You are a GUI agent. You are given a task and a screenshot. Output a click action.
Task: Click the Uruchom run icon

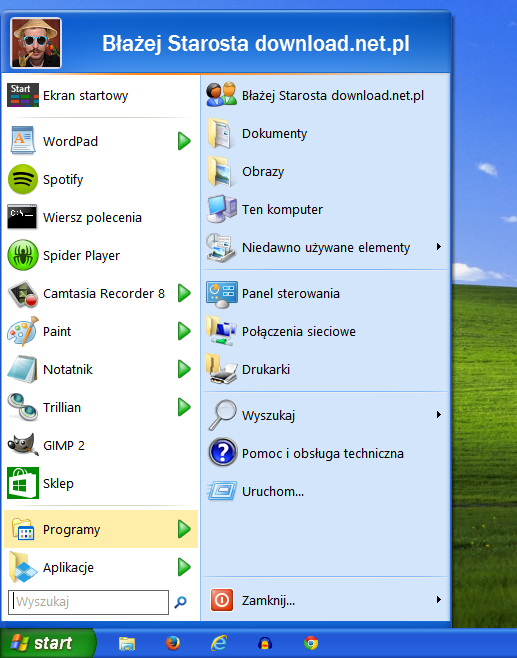click(222, 491)
